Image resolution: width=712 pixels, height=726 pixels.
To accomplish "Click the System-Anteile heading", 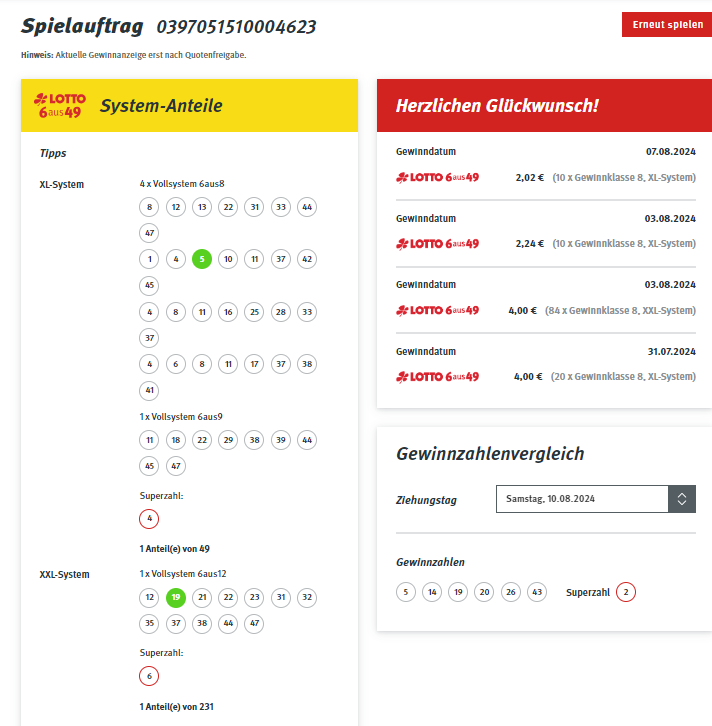I will (161, 106).
